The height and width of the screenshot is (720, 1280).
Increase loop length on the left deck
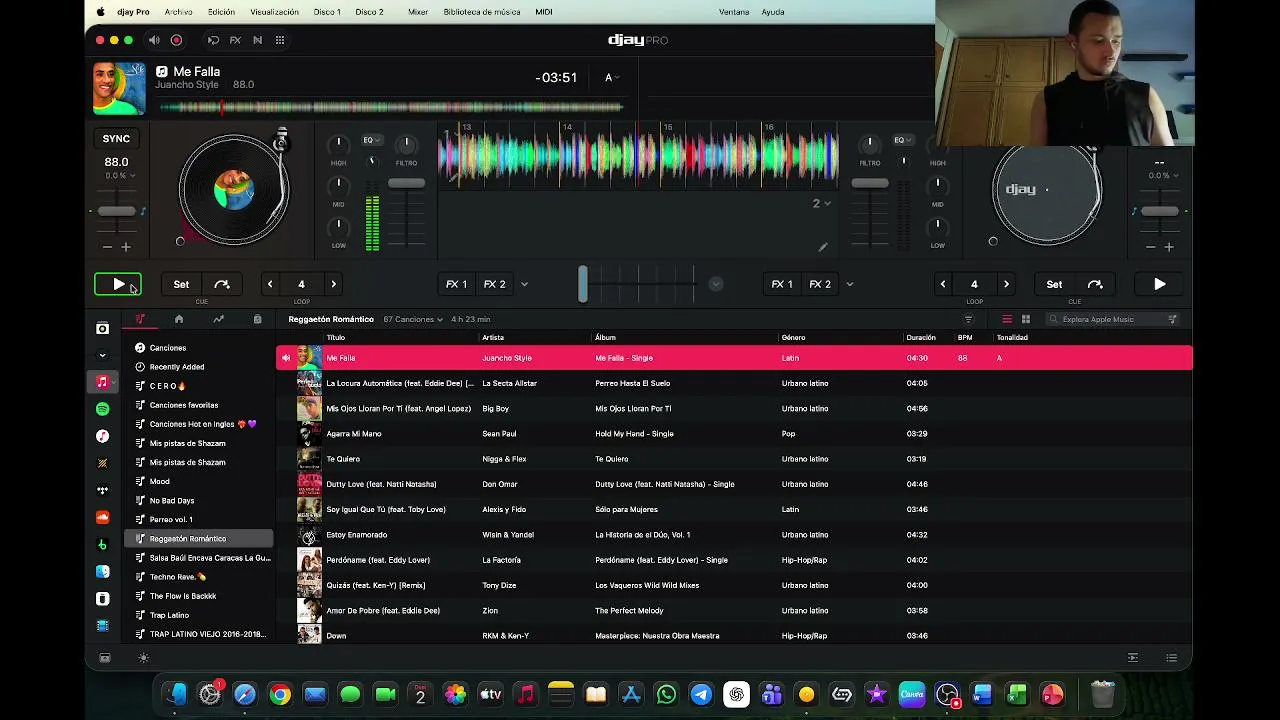click(334, 284)
